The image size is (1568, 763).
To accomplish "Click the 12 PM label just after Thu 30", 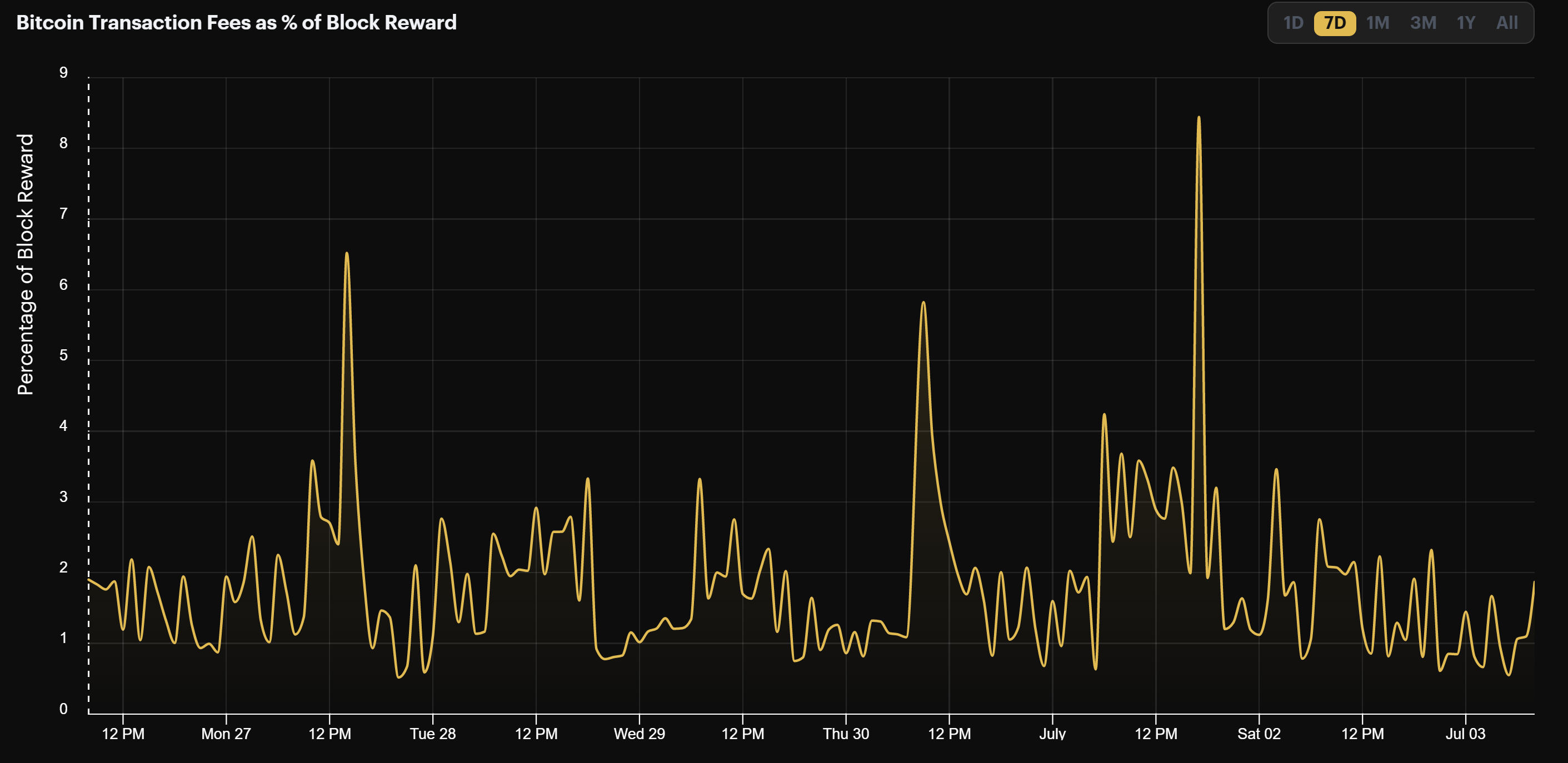I will click(x=949, y=734).
